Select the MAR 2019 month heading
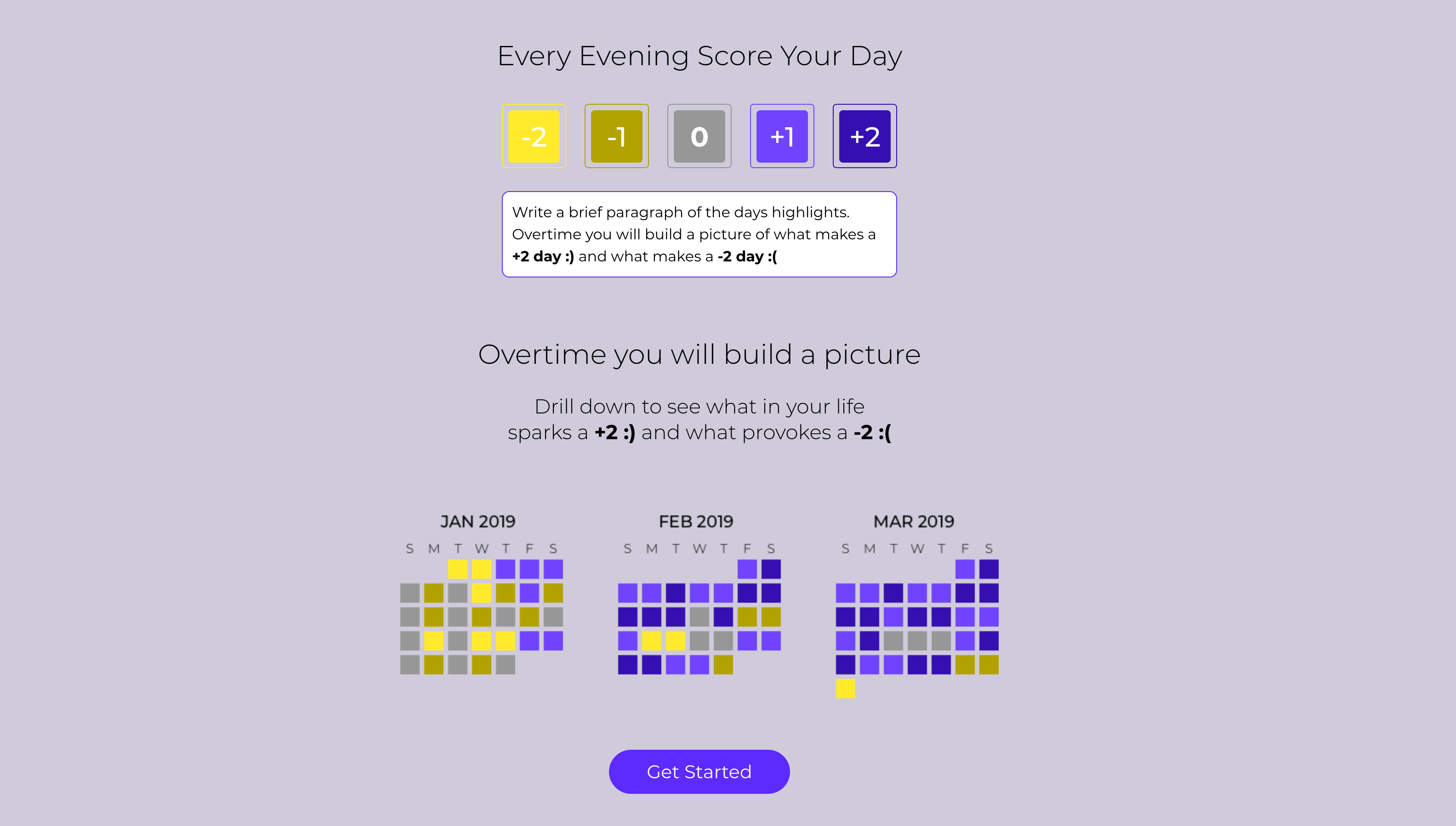This screenshot has width=1456, height=826. pyautogui.click(x=914, y=521)
